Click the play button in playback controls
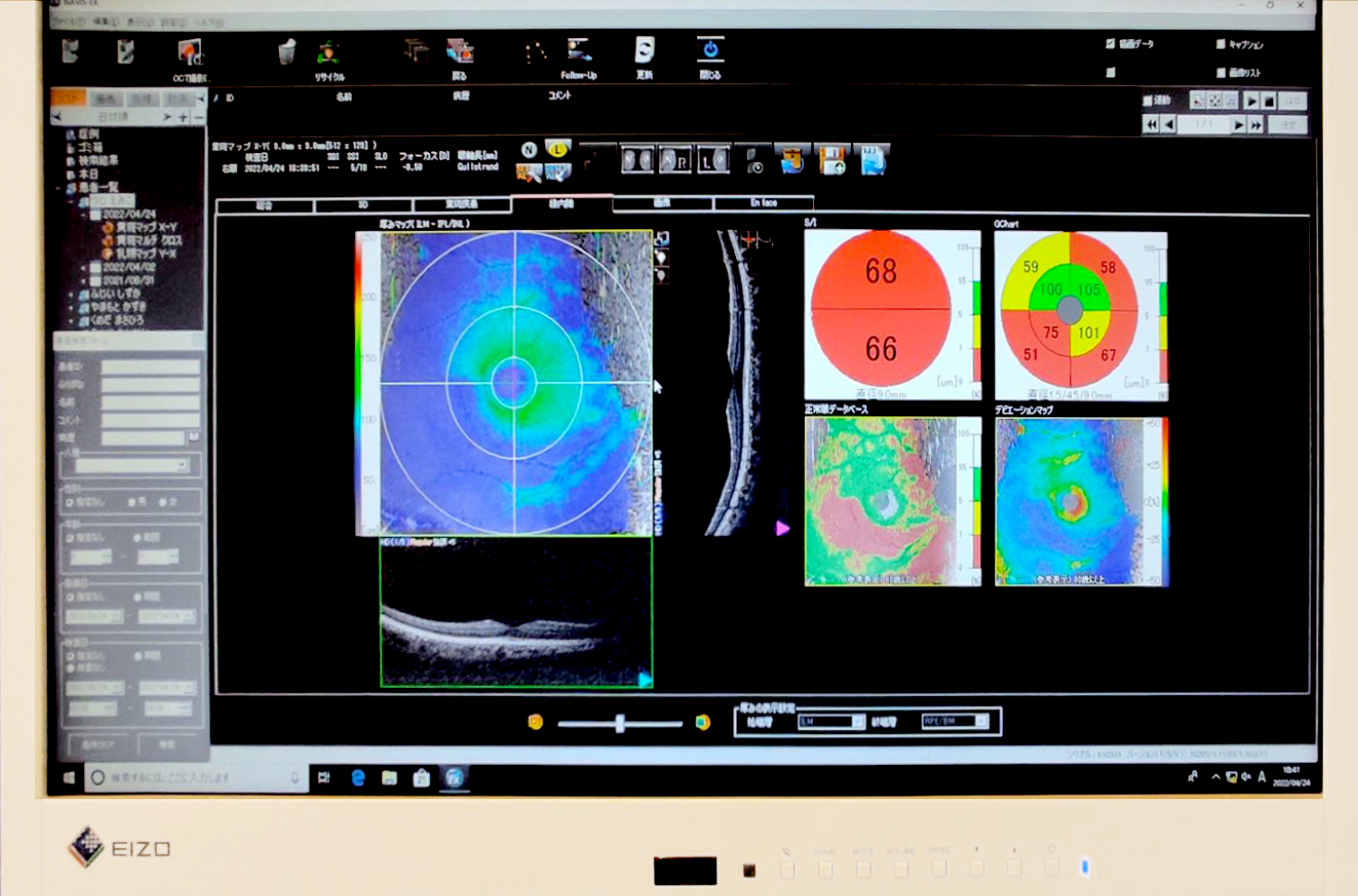Image resolution: width=1358 pixels, height=896 pixels. [1251, 101]
